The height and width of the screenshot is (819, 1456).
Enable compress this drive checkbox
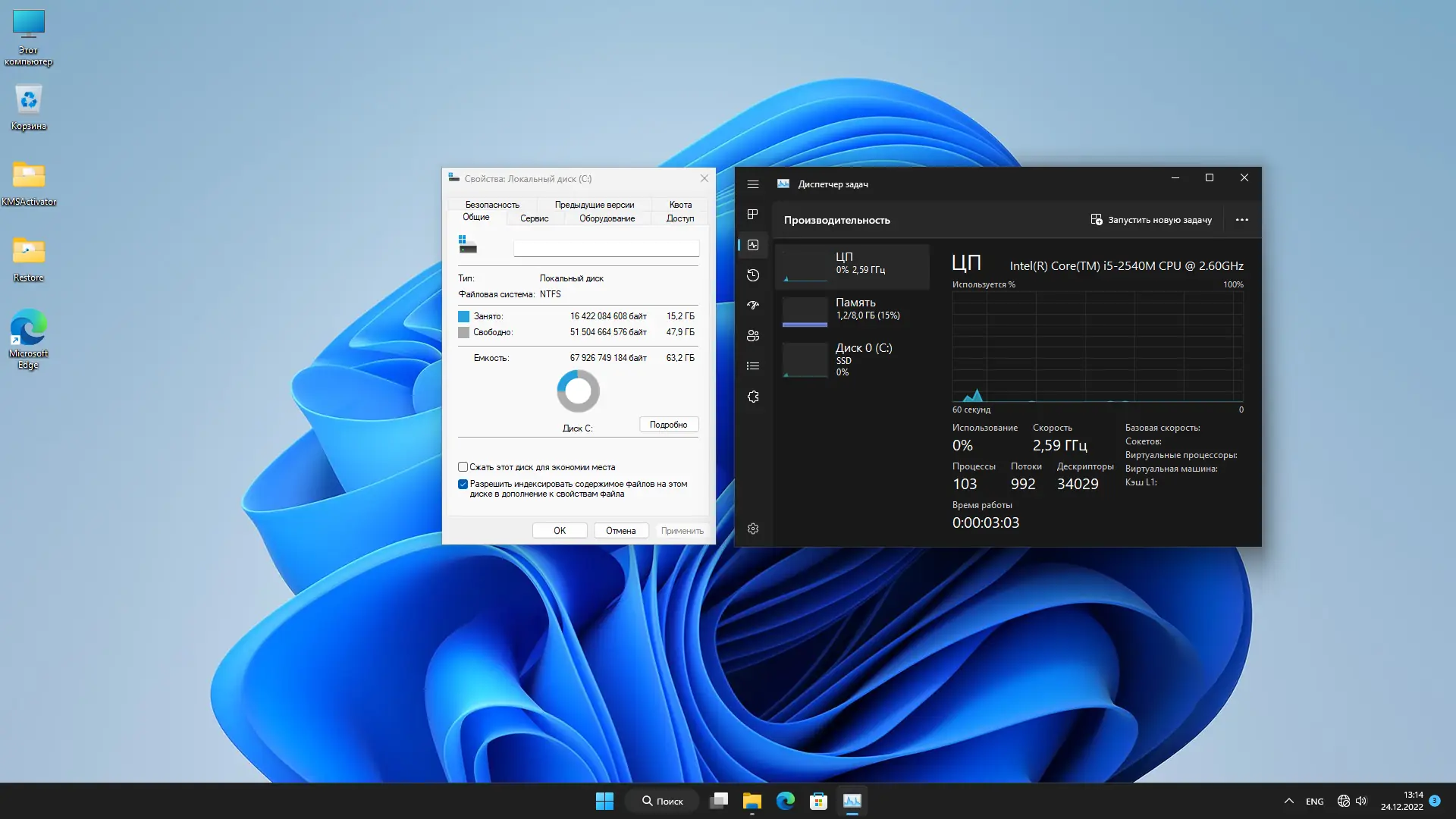coord(463,467)
